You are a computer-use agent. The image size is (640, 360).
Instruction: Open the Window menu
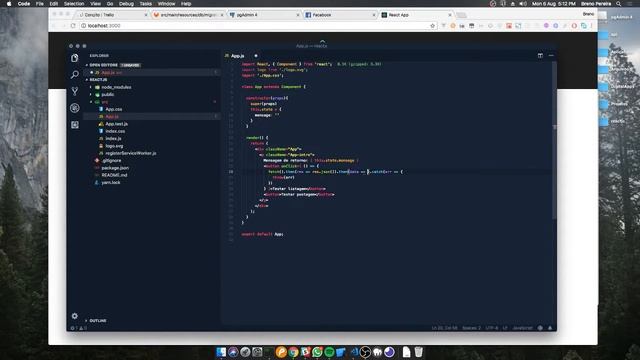pyautogui.click(x=167, y=4)
